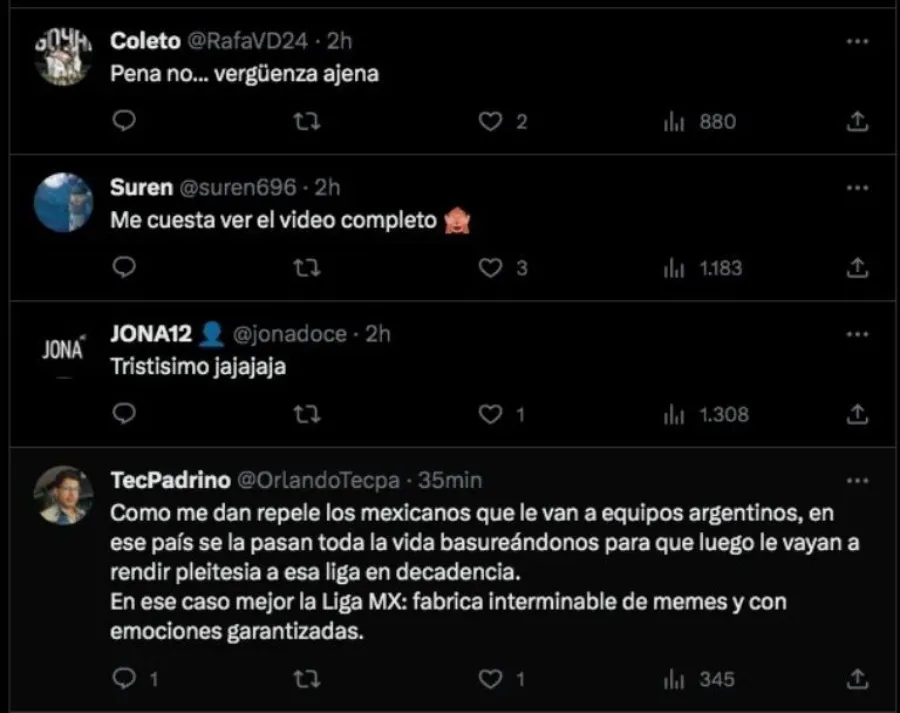Click the monkey emoji in Suren's tweet
The width and height of the screenshot is (900, 713).
[455, 221]
